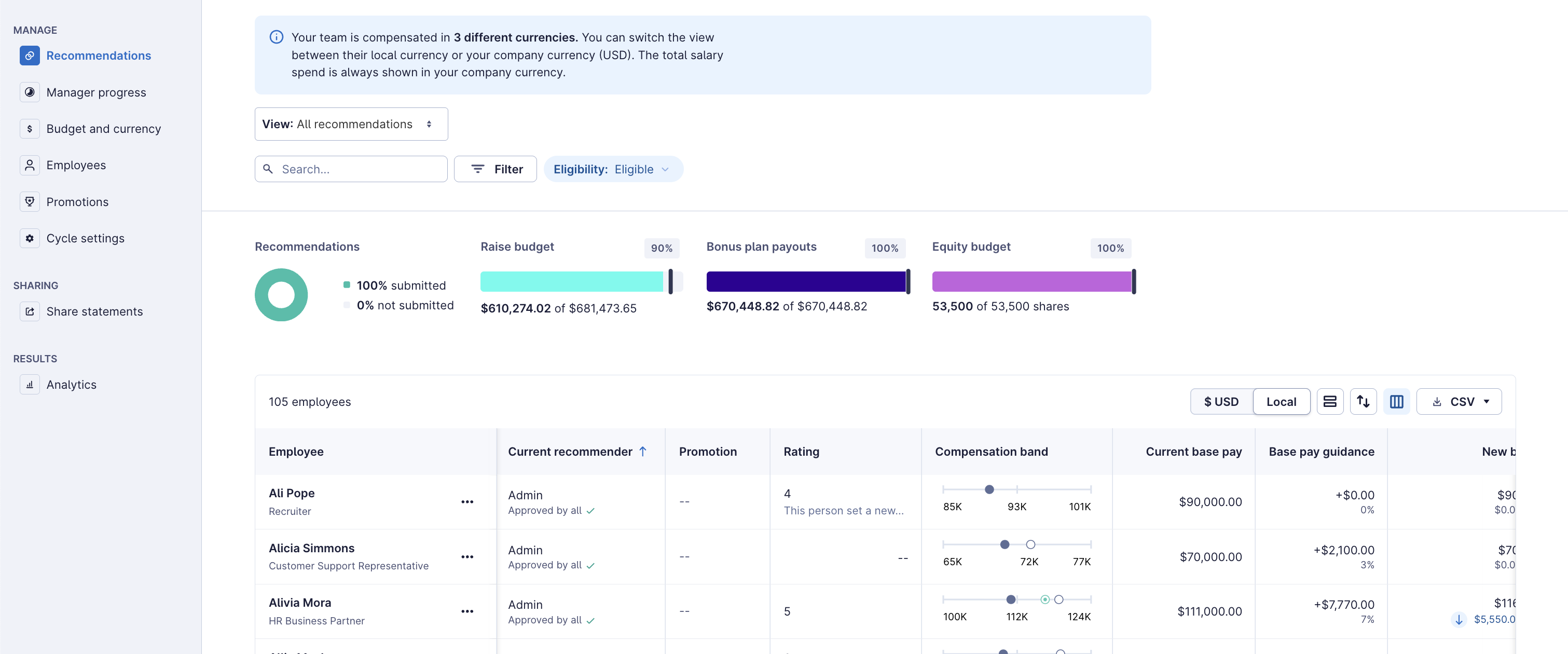1568x654 pixels.
Task: Switch currency view to $ USD
Action: pos(1221,402)
